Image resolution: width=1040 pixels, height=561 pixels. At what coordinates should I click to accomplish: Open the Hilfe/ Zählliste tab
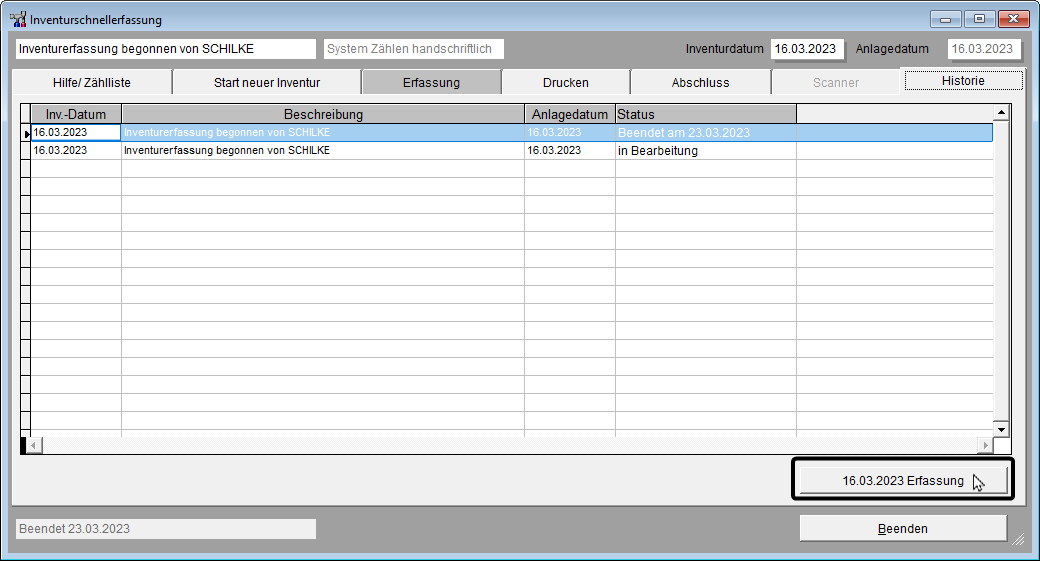[92, 82]
